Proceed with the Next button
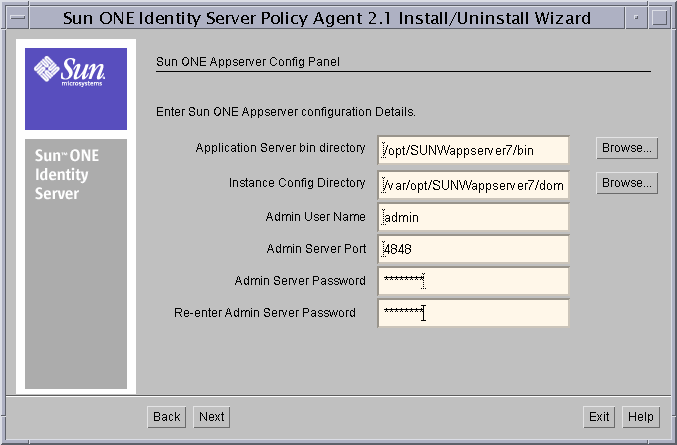The width and height of the screenshot is (677, 445). [x=212, y=417]
